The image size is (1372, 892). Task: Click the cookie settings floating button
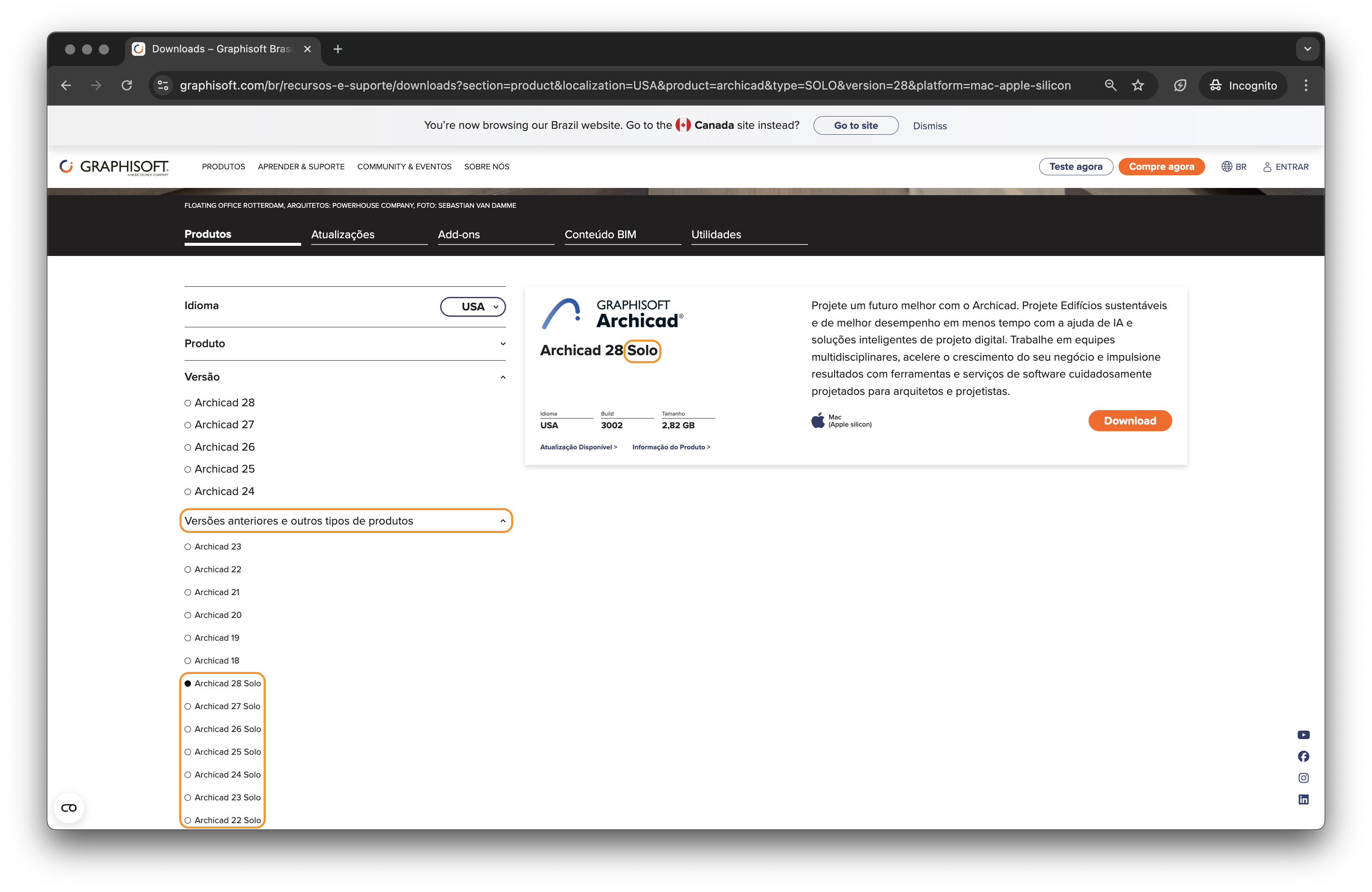tap(69, 808)
